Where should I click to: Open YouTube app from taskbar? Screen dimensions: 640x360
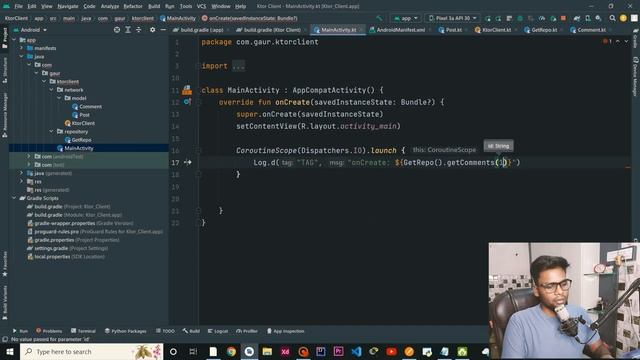click(x=391, y=351)
